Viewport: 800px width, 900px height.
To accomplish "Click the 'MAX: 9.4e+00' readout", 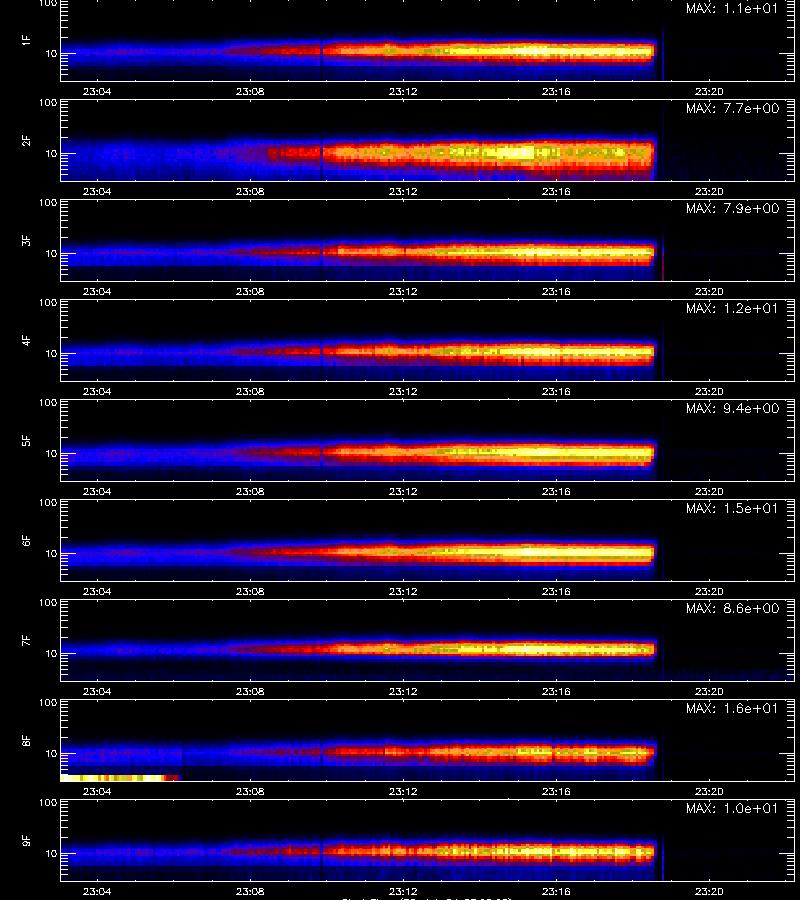I will [x=732, y=408].
